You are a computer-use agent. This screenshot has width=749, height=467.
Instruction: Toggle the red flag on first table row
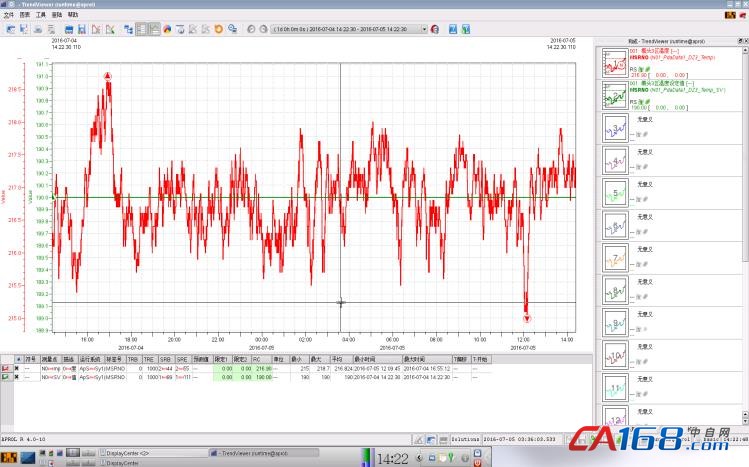coord(6,368)
